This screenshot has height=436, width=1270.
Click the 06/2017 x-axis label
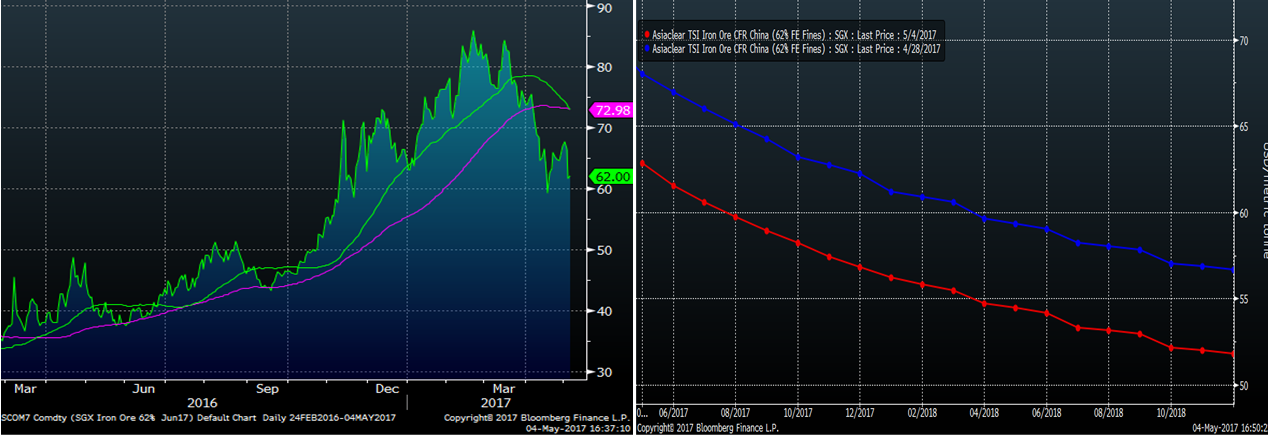pyautogui.click(x=673, y=411)
